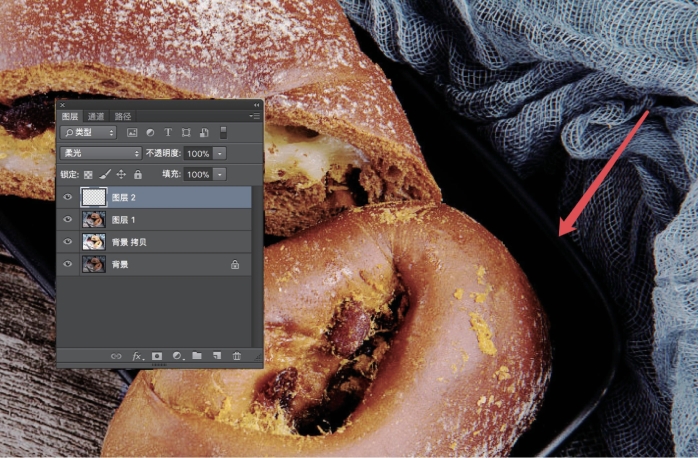Image resolution: width=698 pixels, height=458 pixels.
Task: Click the 不透明度 opacity value field
Action: [198, 154]
